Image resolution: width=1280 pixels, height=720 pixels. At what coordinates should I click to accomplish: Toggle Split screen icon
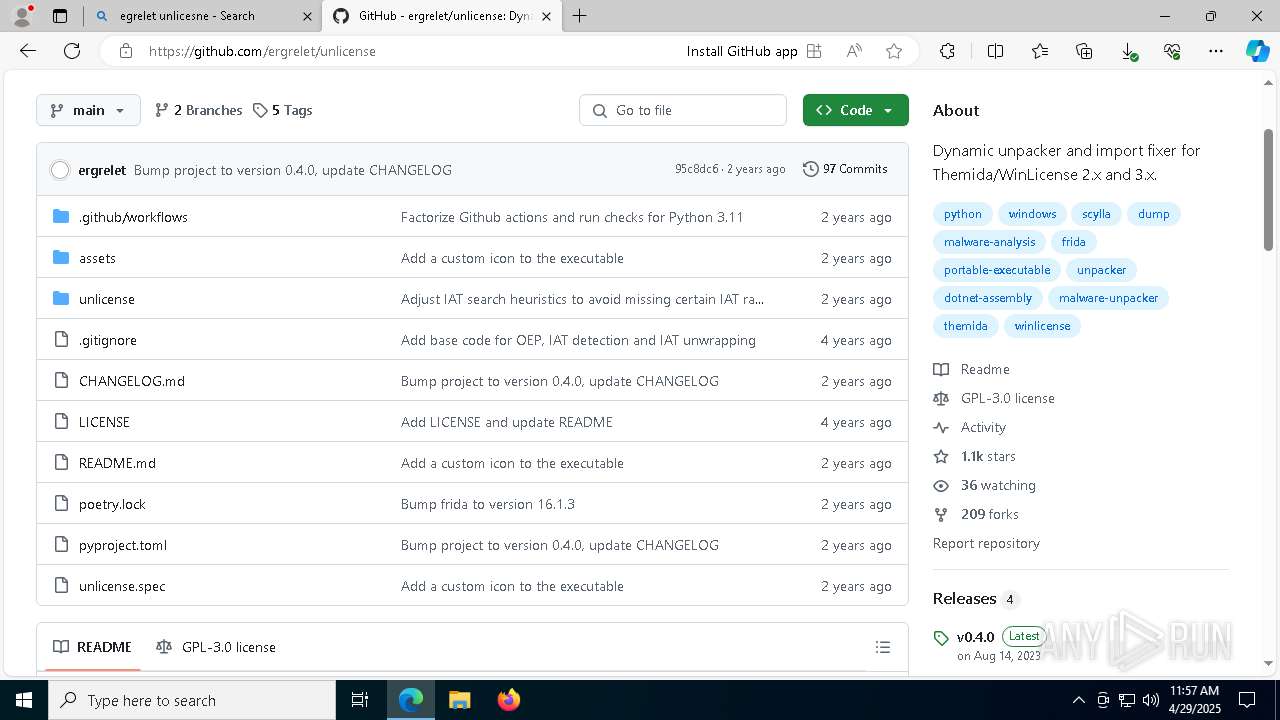[x=995, y=51]
